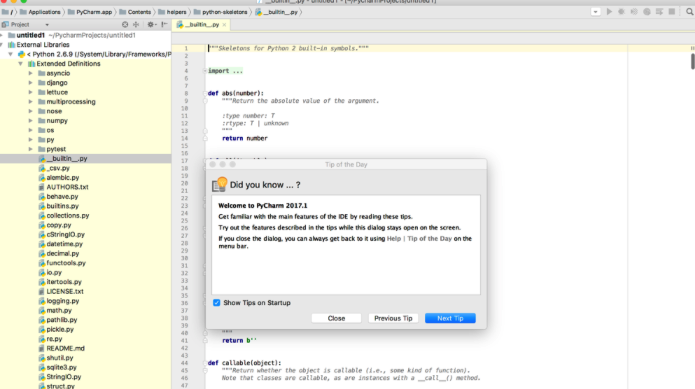Toggle Show Tips on Startup checkbox
The image size is (695, 389).
(216, 303)
